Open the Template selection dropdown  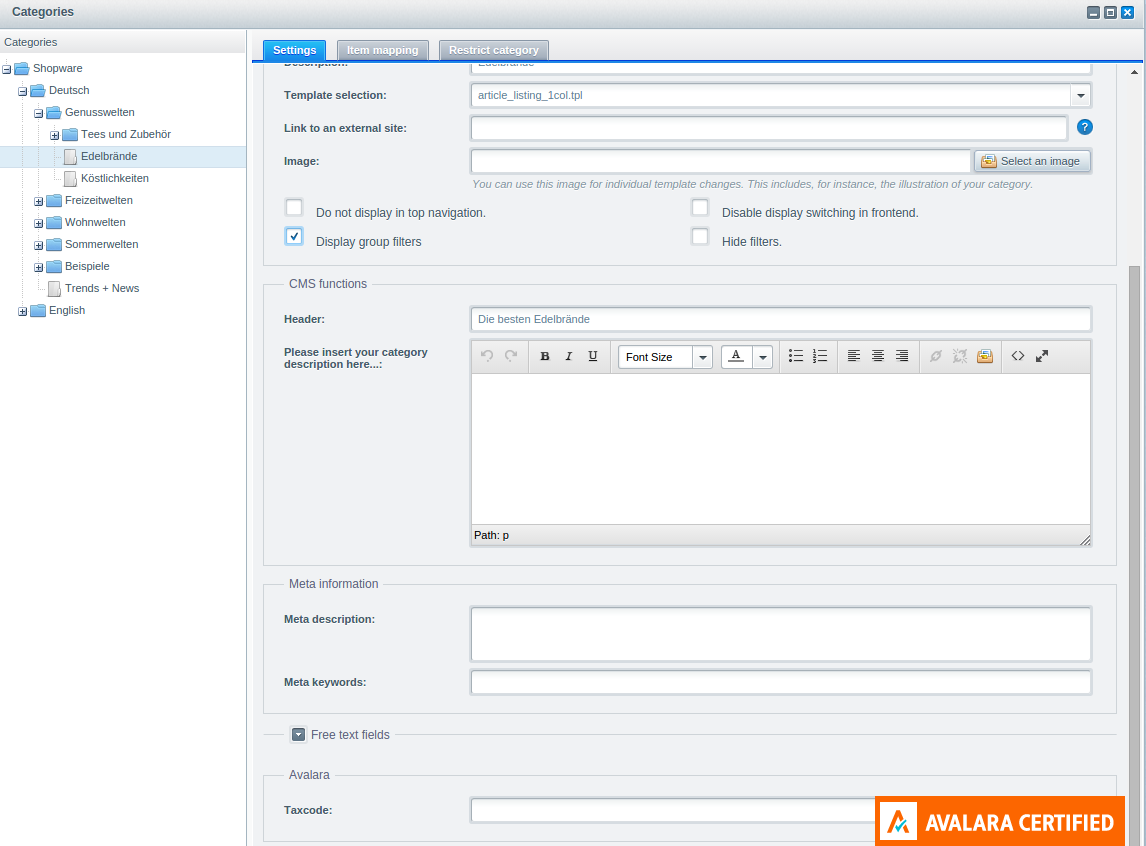pos(1080,95)
